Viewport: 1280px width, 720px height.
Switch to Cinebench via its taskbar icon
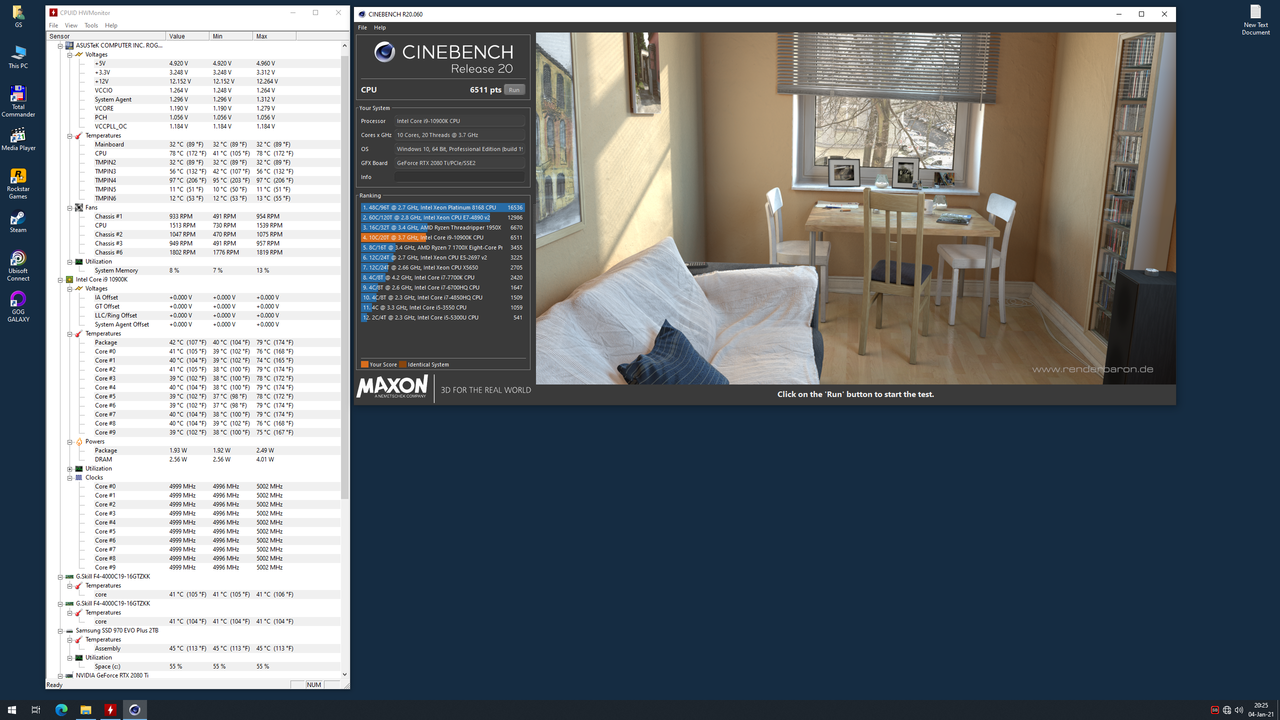point(134,710)
